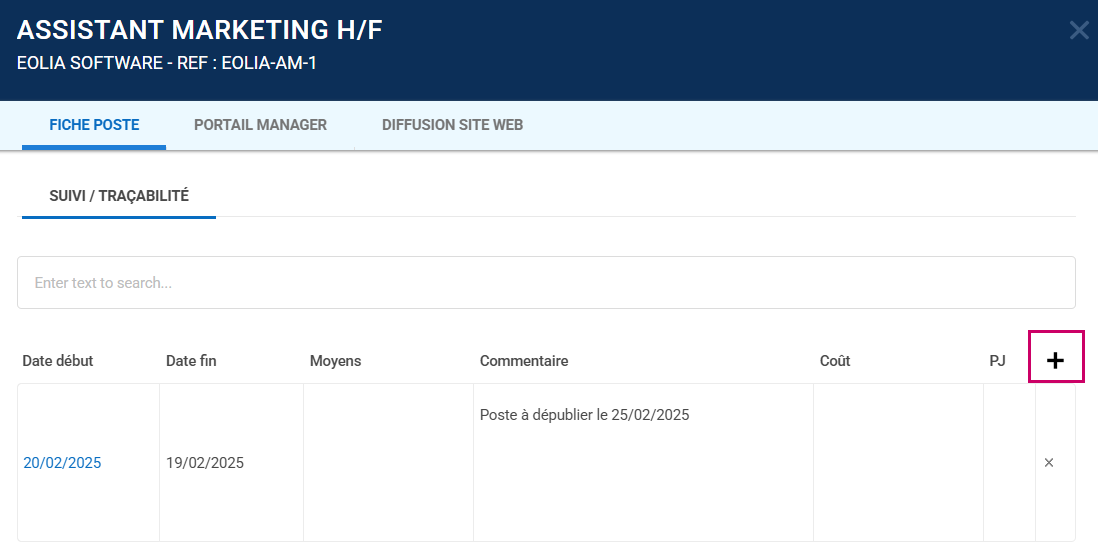Sort by the Date début column header
The image size is (1098, 550).
(58, 361)
